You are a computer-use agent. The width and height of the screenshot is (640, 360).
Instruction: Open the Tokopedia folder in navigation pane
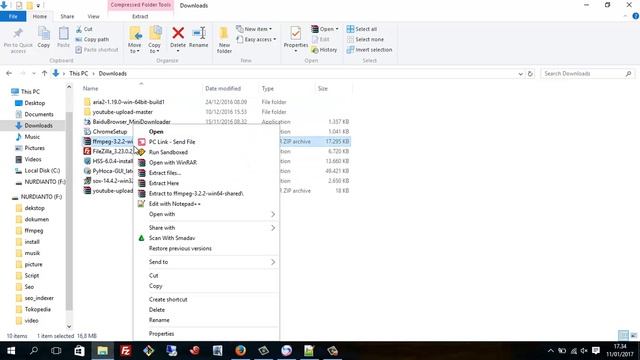click(38, 309)
